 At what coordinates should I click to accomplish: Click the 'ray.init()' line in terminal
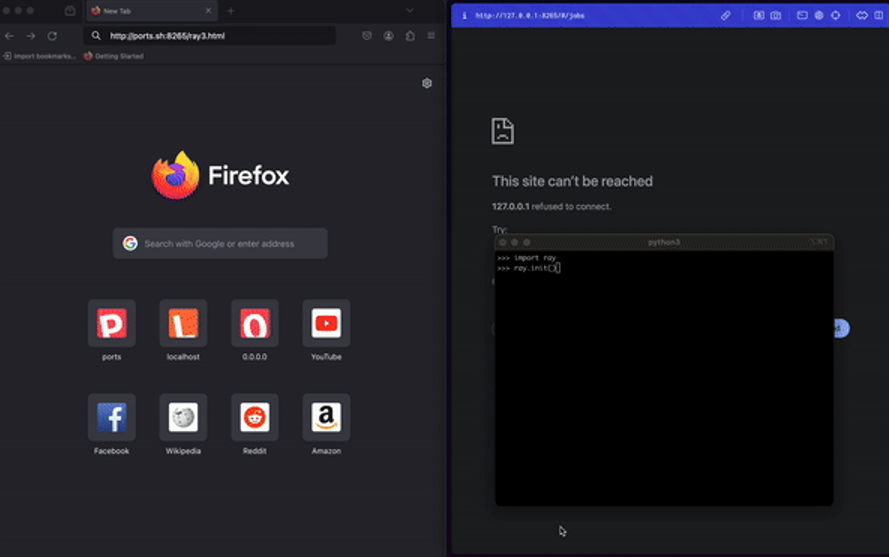(528, 268)
